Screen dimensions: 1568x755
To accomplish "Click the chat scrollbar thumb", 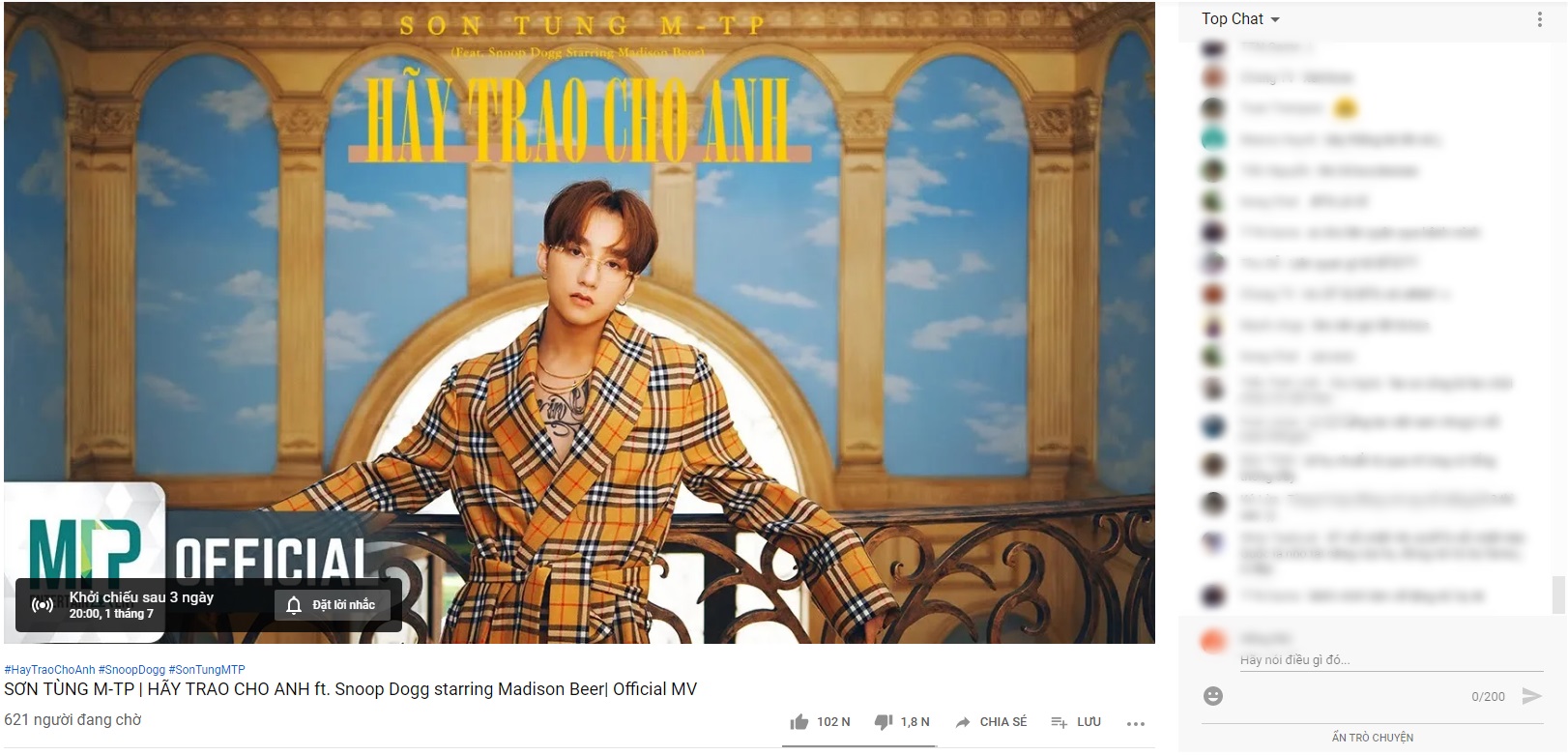I will click(x=1557, y=595).
